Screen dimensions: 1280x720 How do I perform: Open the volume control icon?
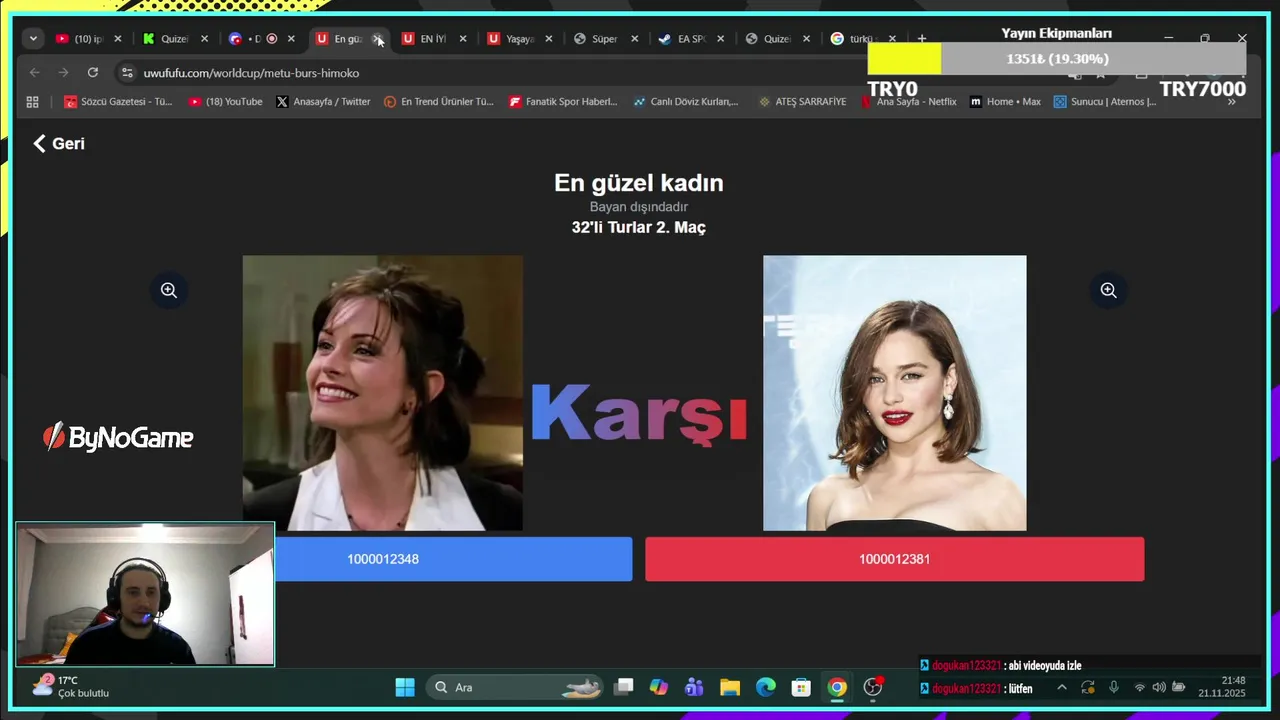pos(1159,688)
